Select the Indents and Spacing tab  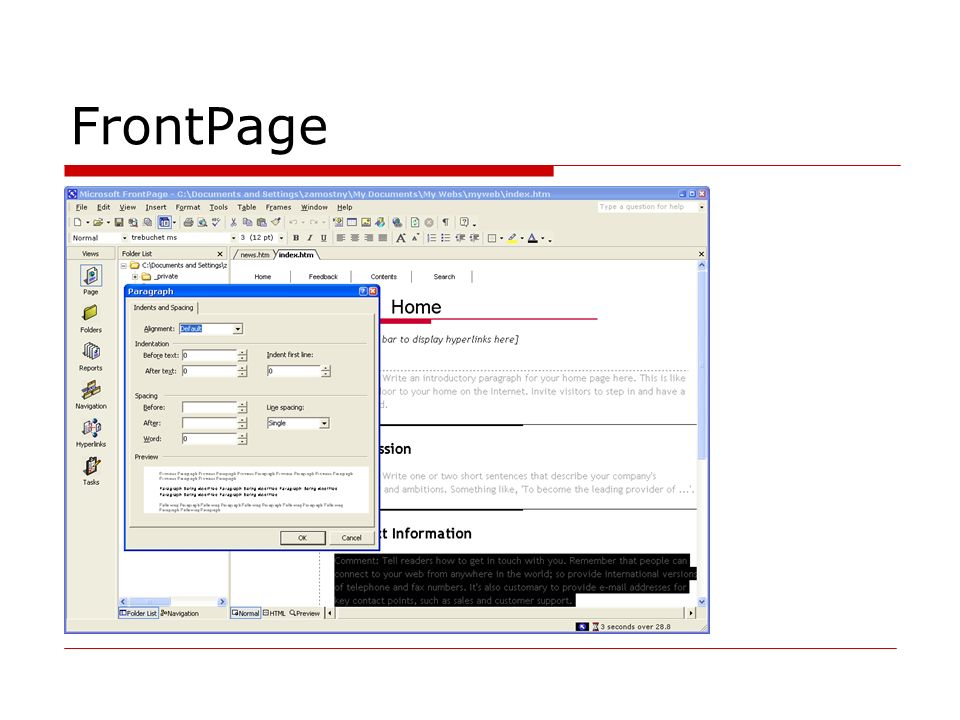[163, 307]
